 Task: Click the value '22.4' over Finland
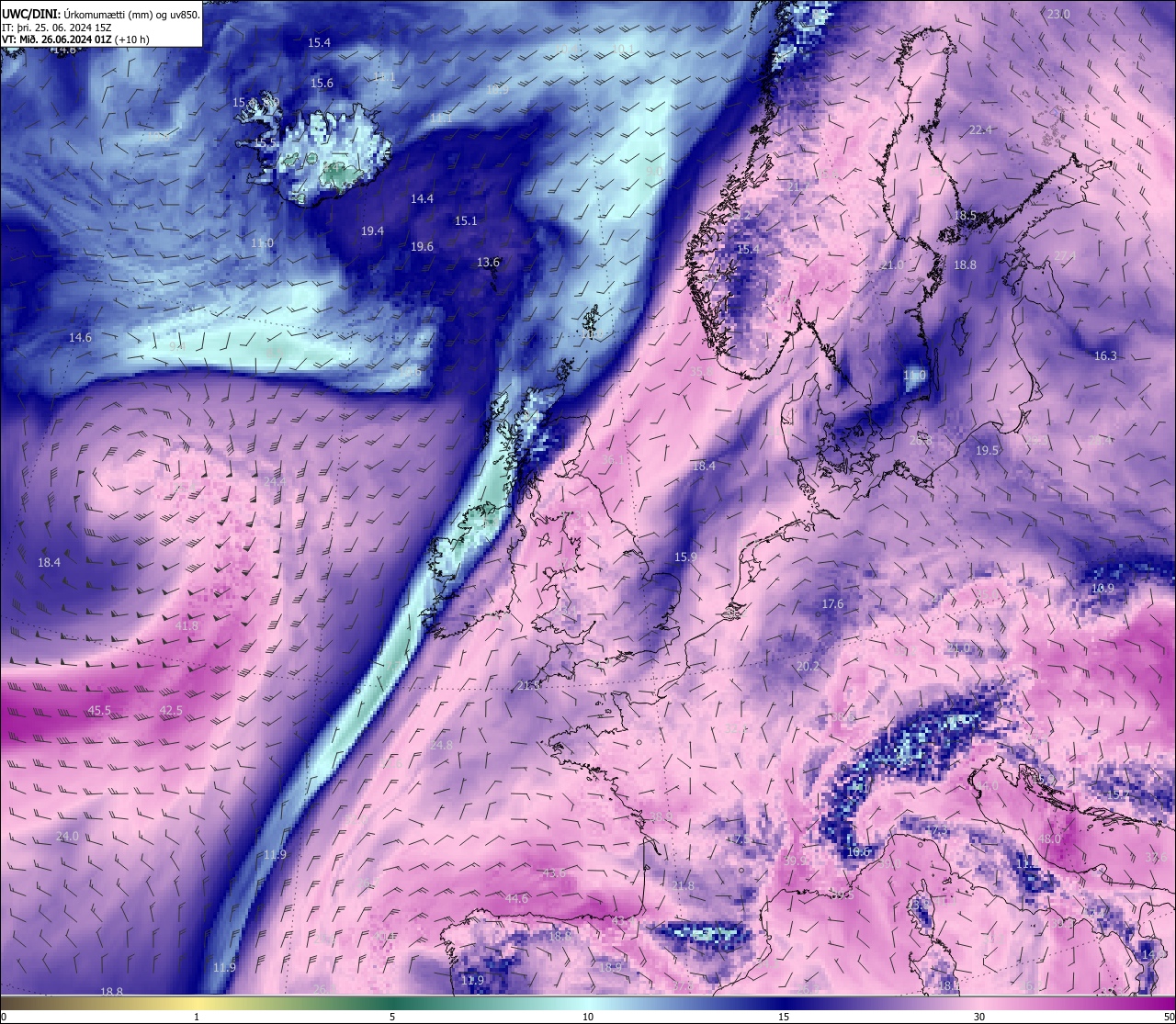pyautogui.click(x=980, y=130)
